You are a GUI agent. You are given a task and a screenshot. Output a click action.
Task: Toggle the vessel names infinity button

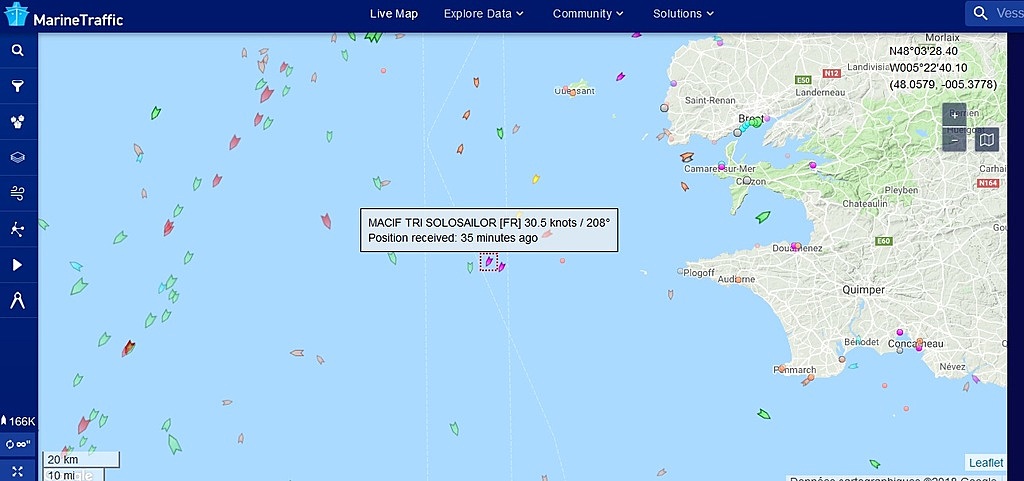click(18, 444)
